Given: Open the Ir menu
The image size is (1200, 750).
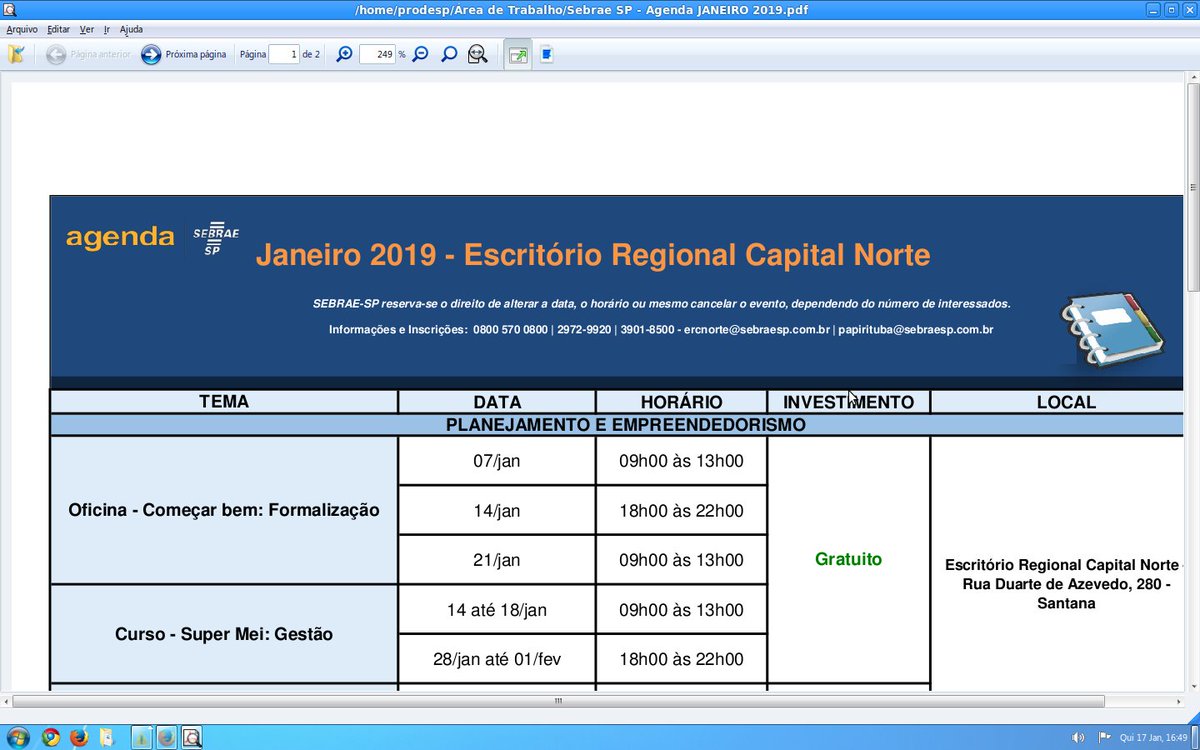Looking at the screenshot, I should [107, 29].
